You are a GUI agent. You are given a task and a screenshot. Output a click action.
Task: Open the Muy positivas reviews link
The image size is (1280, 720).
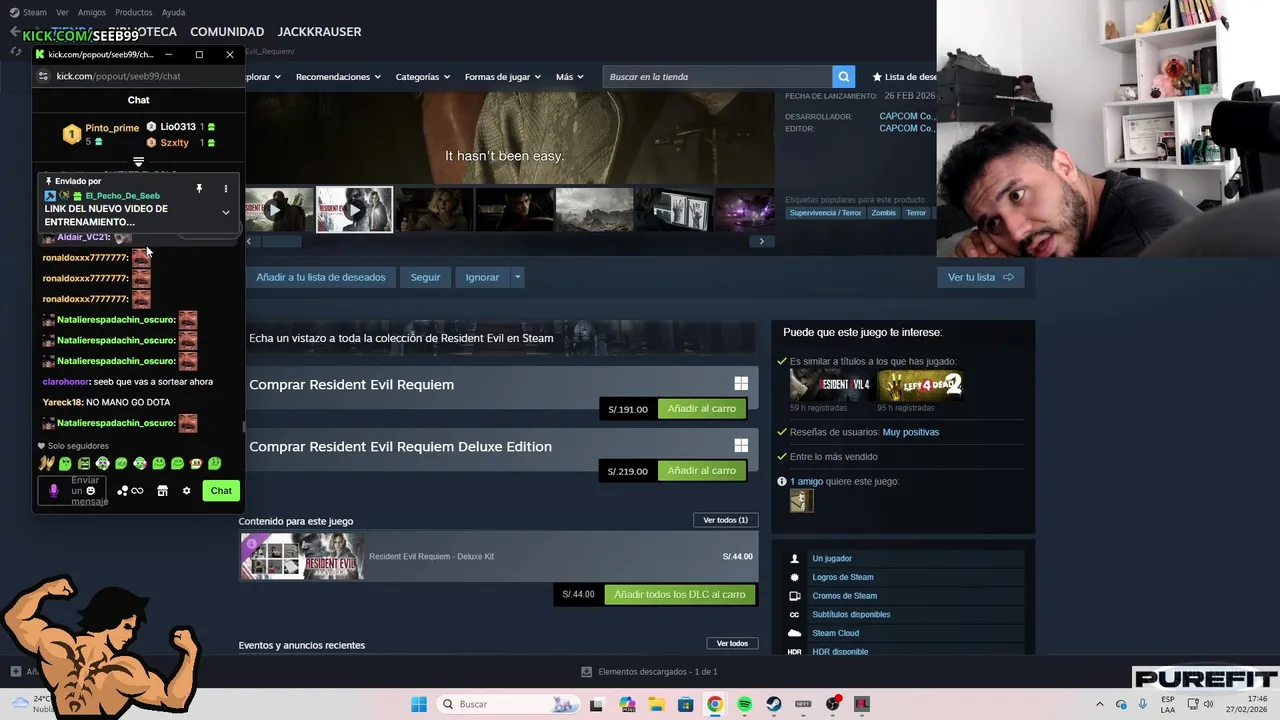pos(911,432)
